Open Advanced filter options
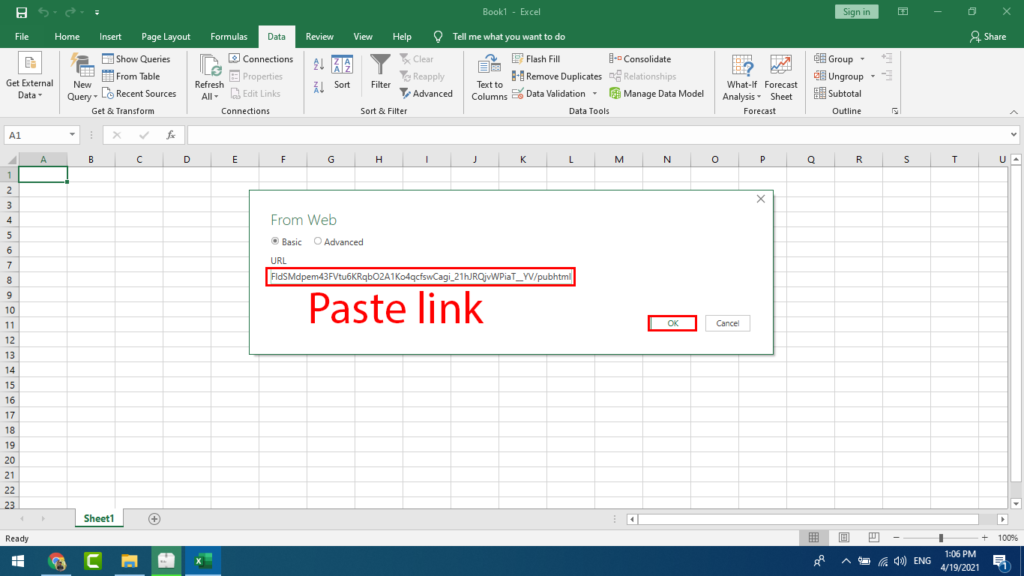The image size is (1024, 576). click(x=426, y=93)
